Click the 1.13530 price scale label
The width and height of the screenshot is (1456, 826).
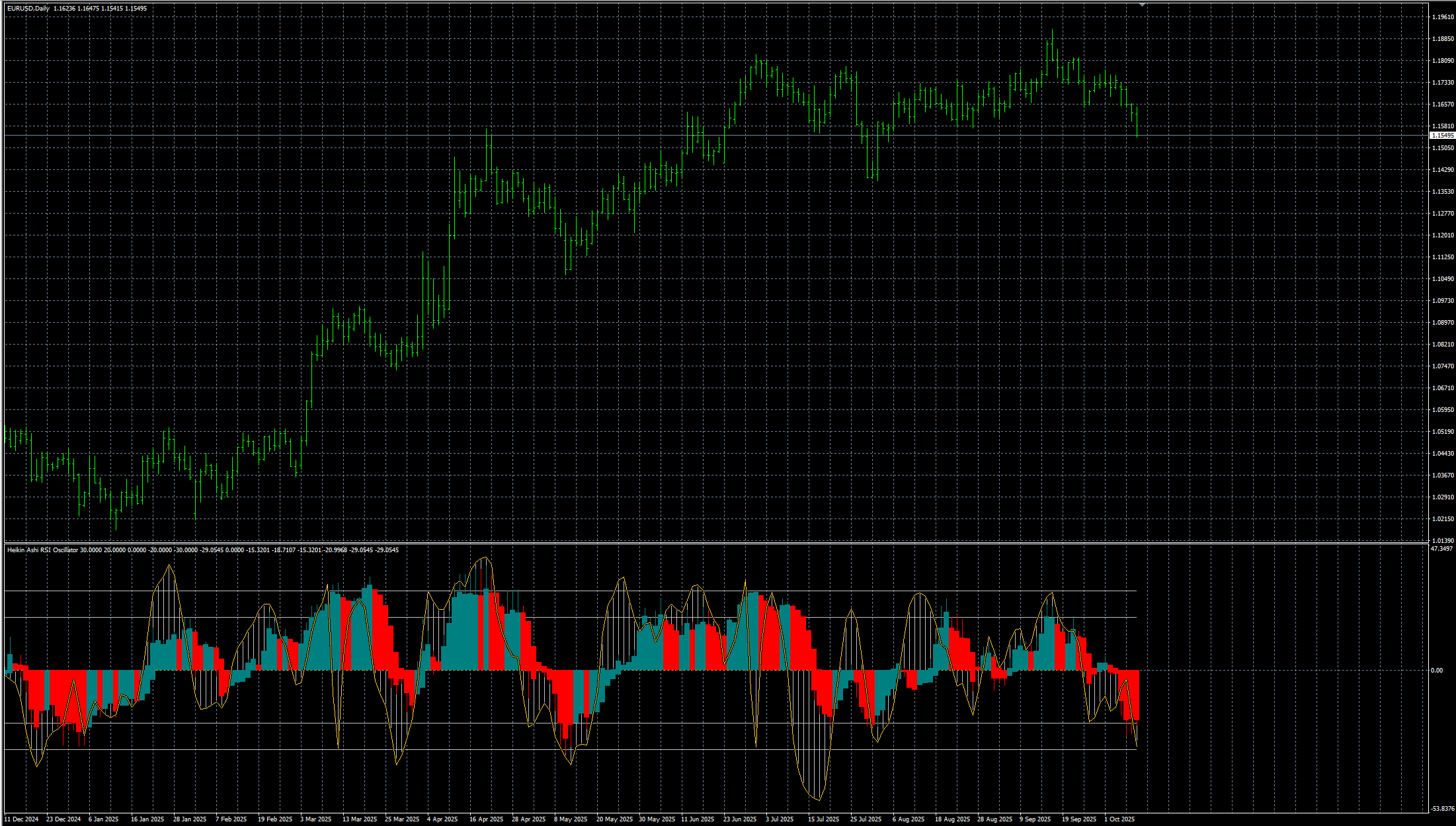(x=1443, y=192)
